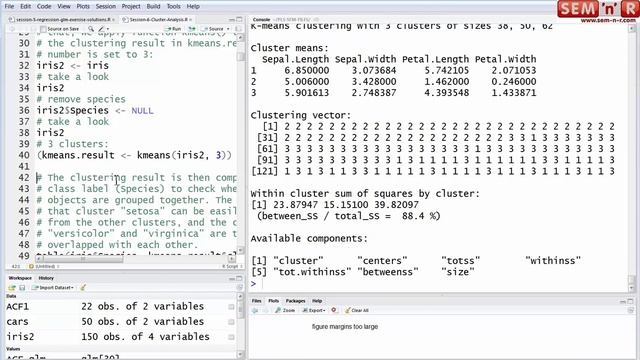Open the code tools wand dropdown arrow
Viewport: 640px width, 360px height.
pos(108,29)
